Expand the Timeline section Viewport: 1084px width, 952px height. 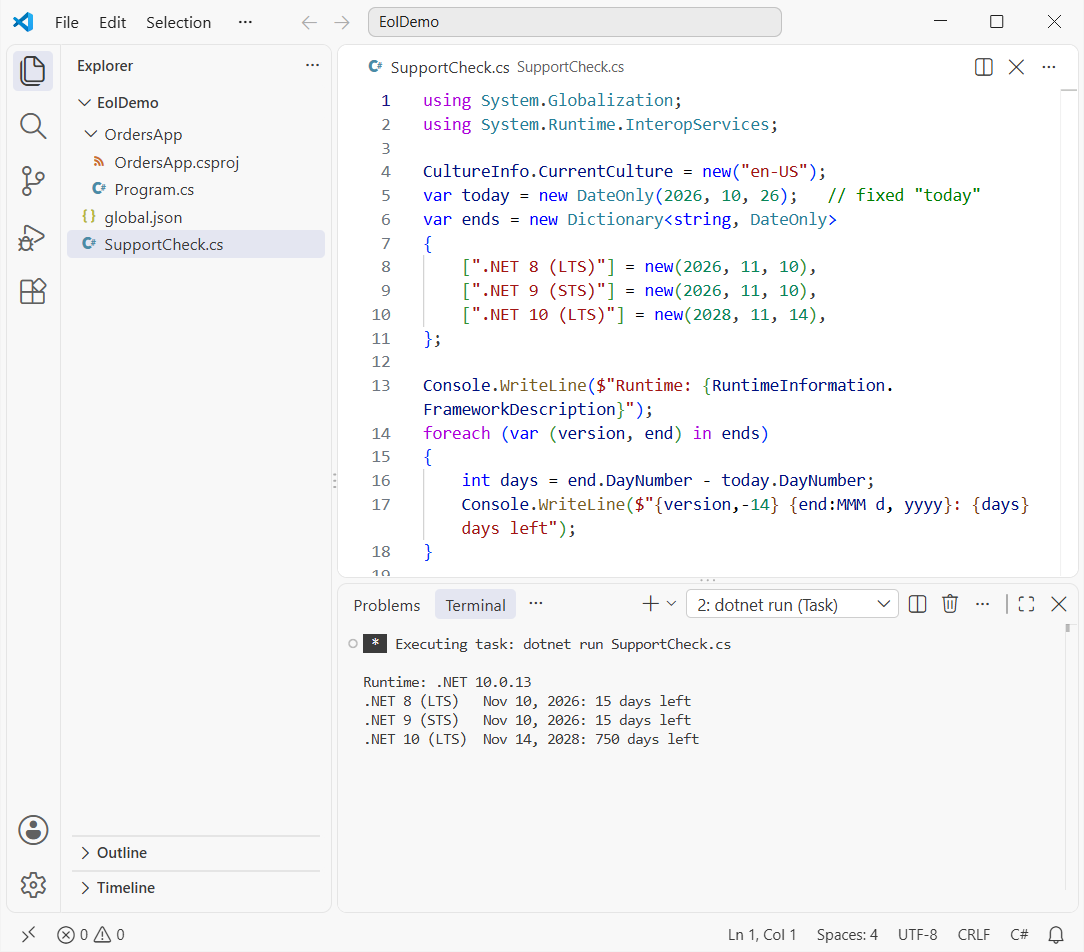tap(196, 888)
